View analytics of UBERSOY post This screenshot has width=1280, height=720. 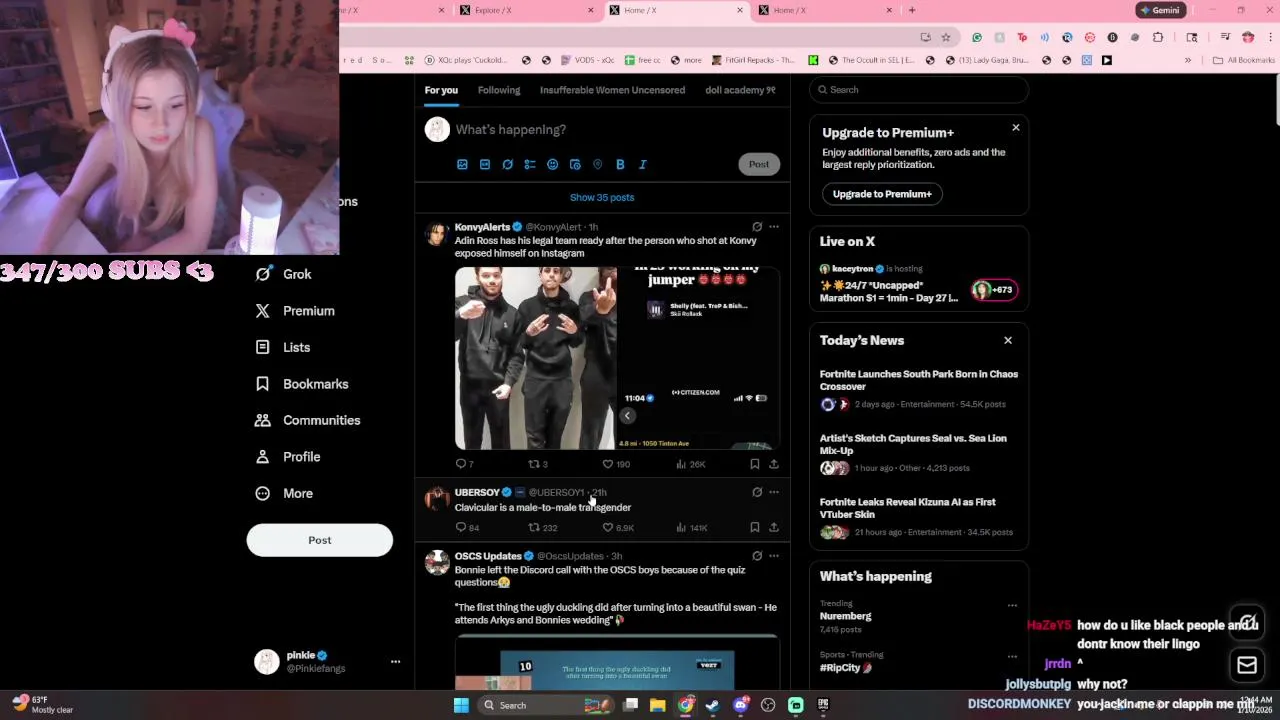pyautogui.click(x=692, y=527)
